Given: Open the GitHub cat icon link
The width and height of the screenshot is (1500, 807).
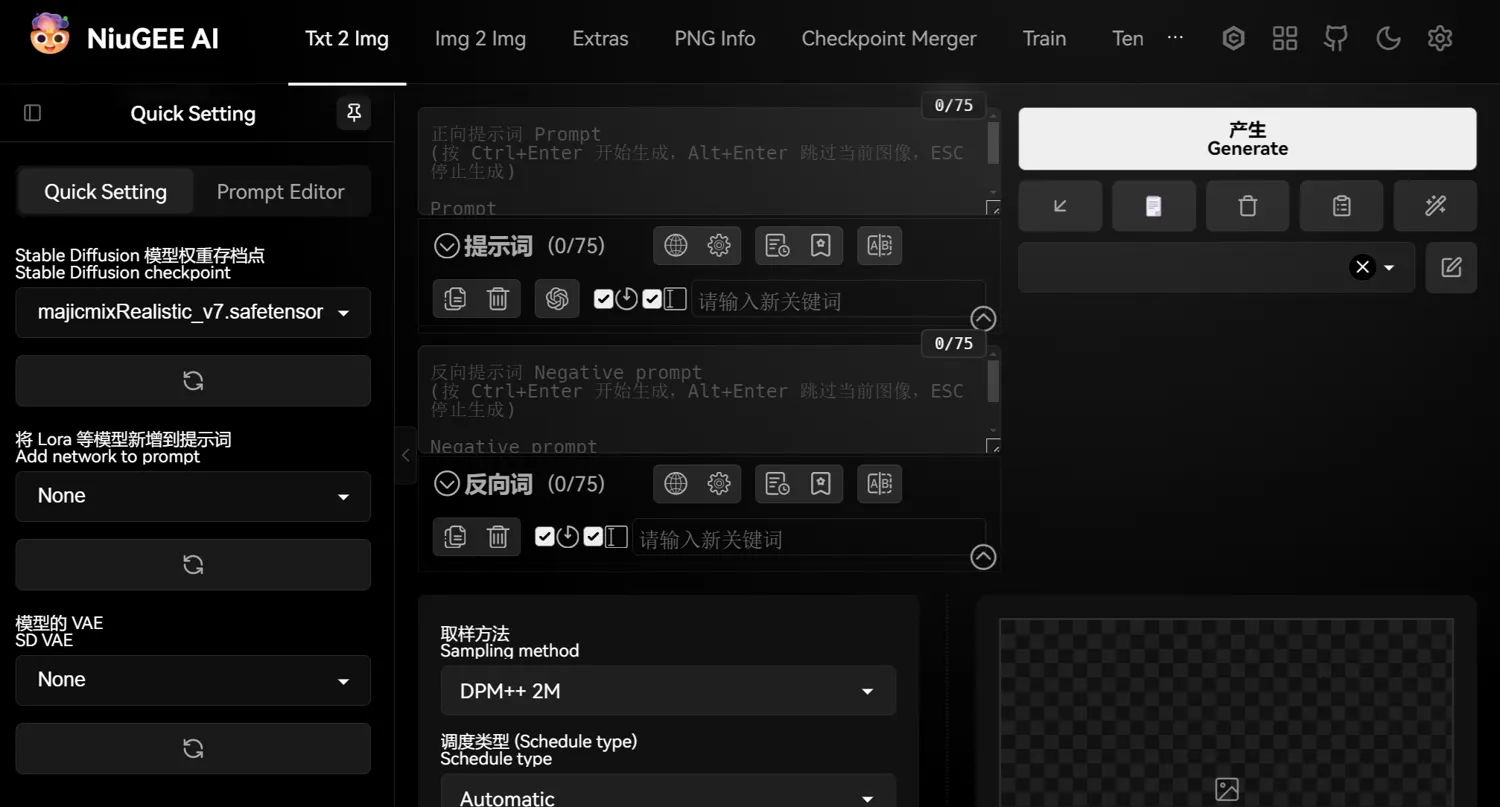Looking at the screenshot, I should click(1336, 38).
